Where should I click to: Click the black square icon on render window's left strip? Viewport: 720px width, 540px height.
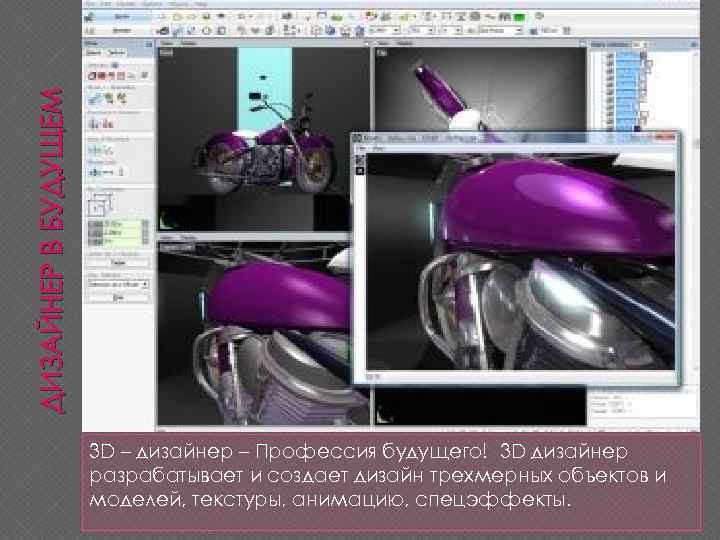click(x=360, y=171)
